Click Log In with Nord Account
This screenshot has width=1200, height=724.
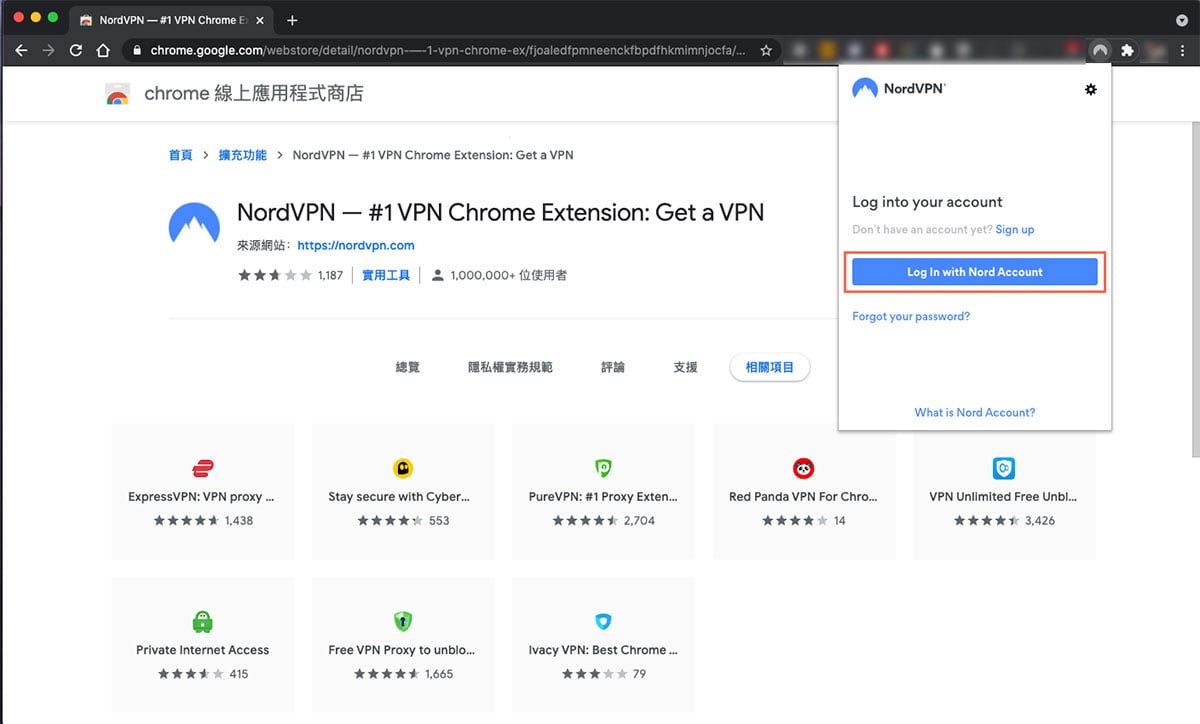tap(975, 272)
